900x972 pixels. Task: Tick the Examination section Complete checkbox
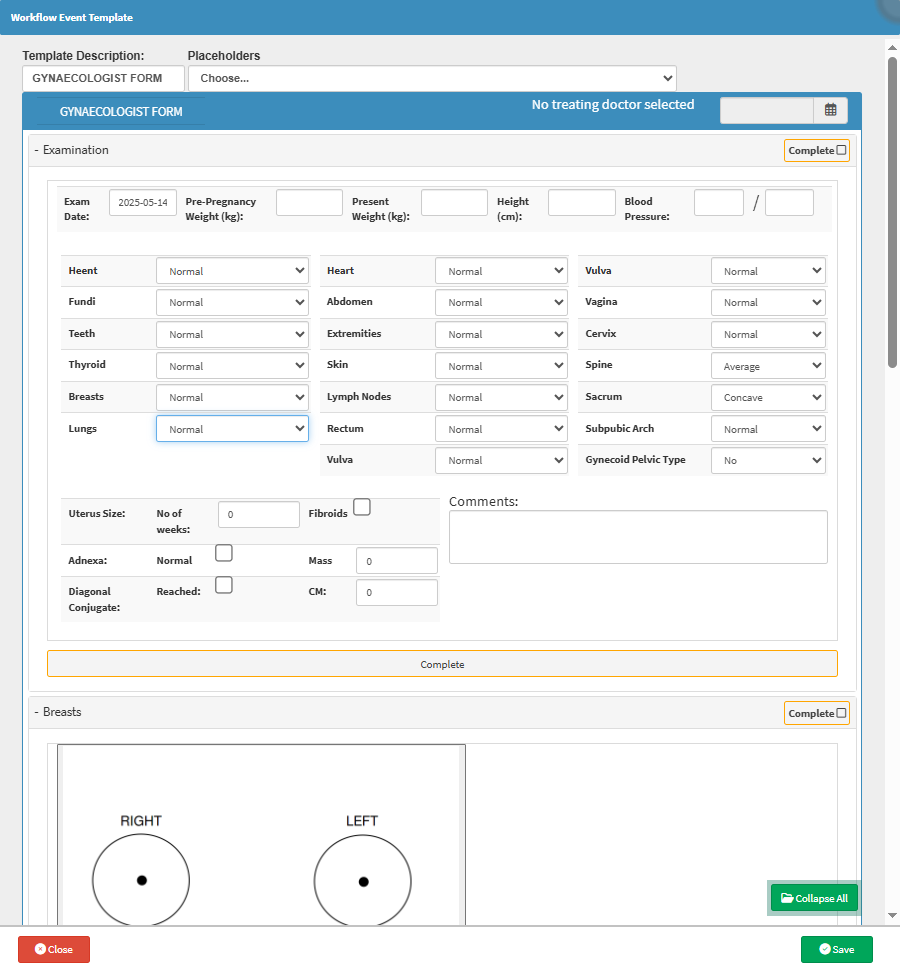[841, 150]
